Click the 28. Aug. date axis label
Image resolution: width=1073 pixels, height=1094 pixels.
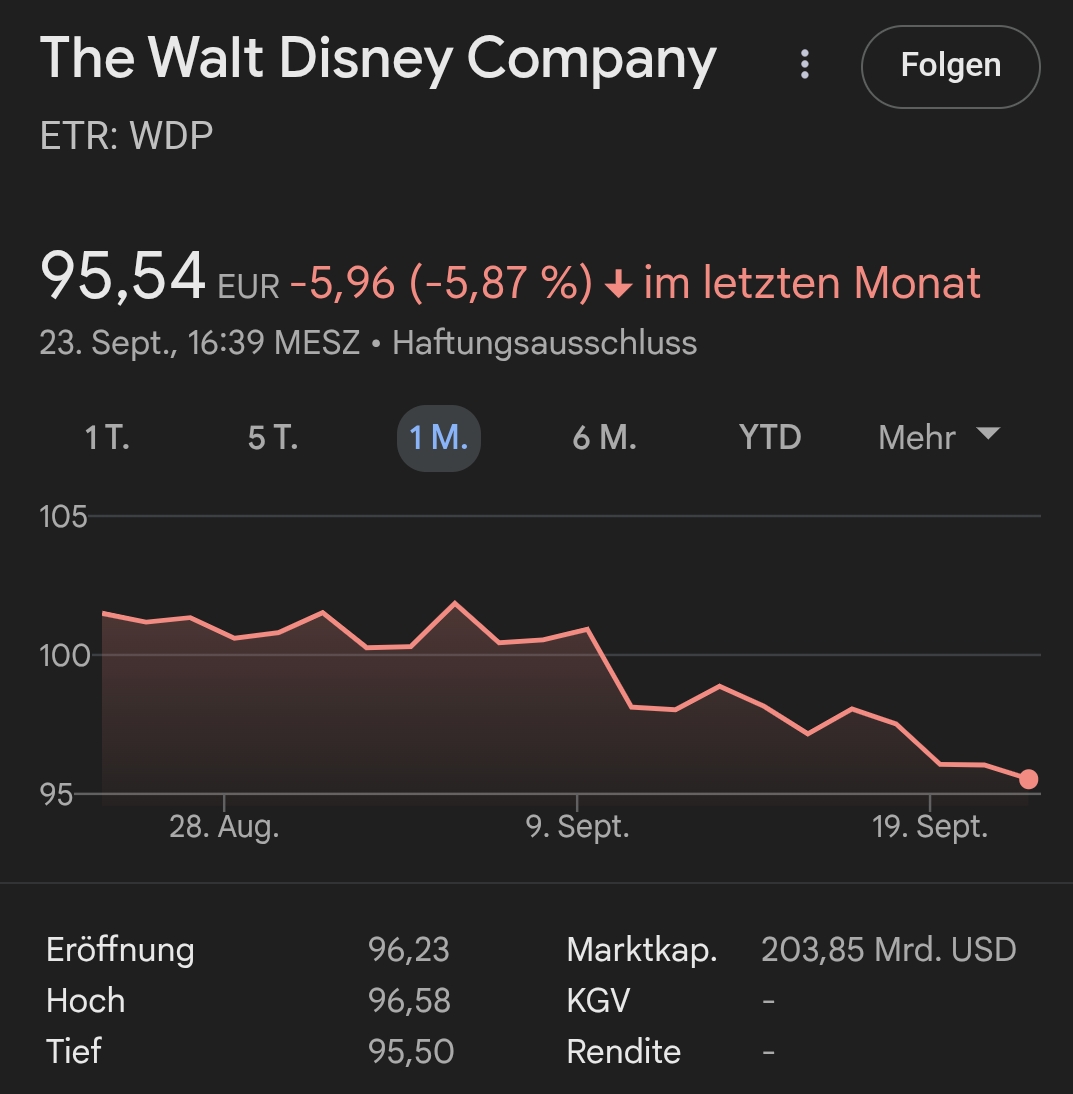(x=224, y=828)
